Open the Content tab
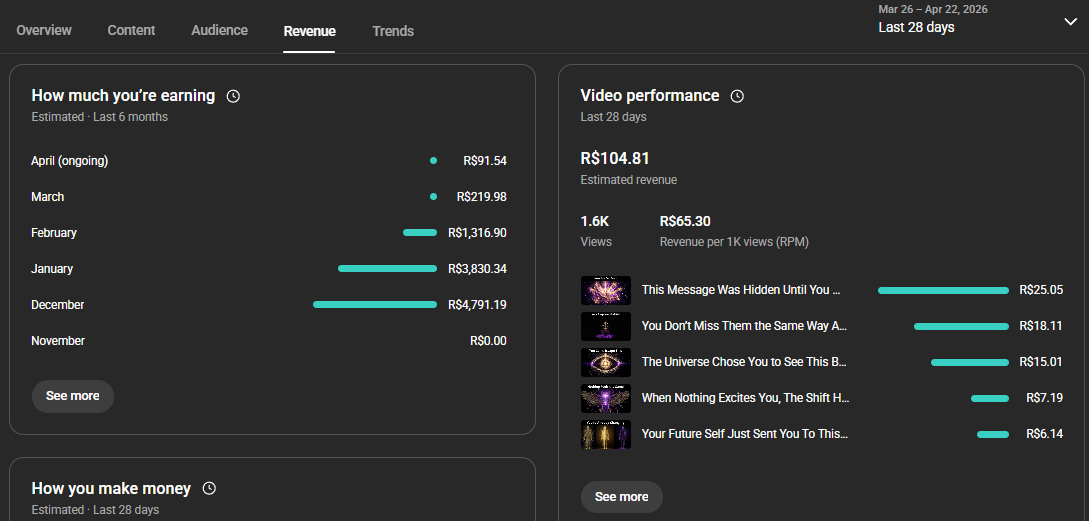This screenshot has height=521, width=1089. point(131,30)
